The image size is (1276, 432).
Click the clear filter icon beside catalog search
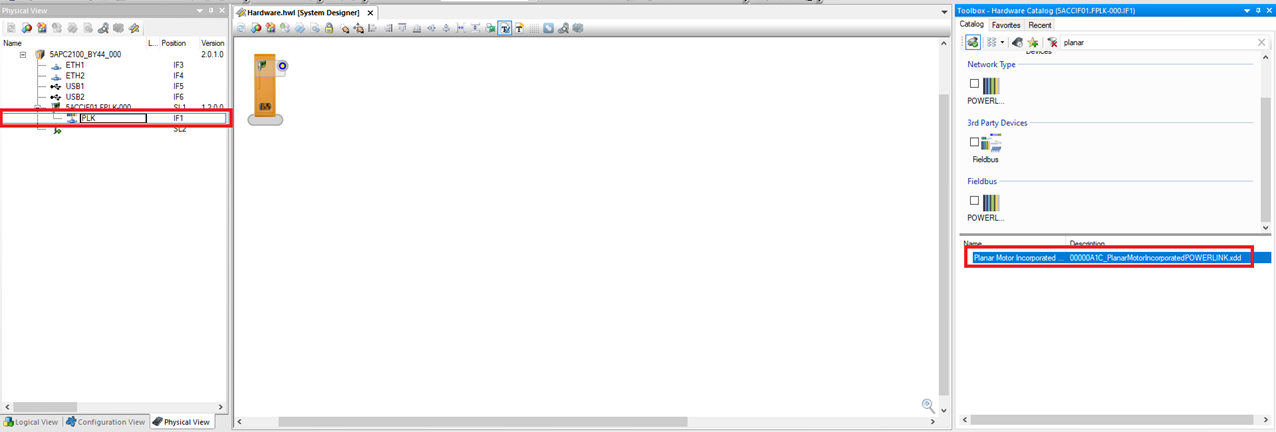tap(1052, 43)
